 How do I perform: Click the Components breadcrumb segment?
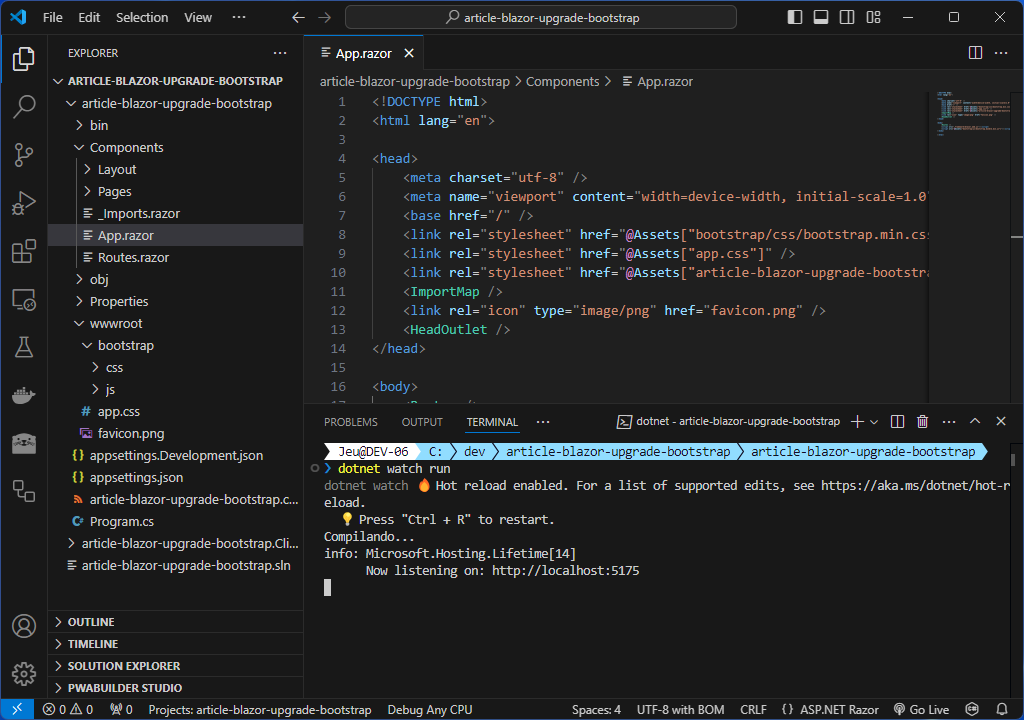pyautogui.click(x=562, y=82)
